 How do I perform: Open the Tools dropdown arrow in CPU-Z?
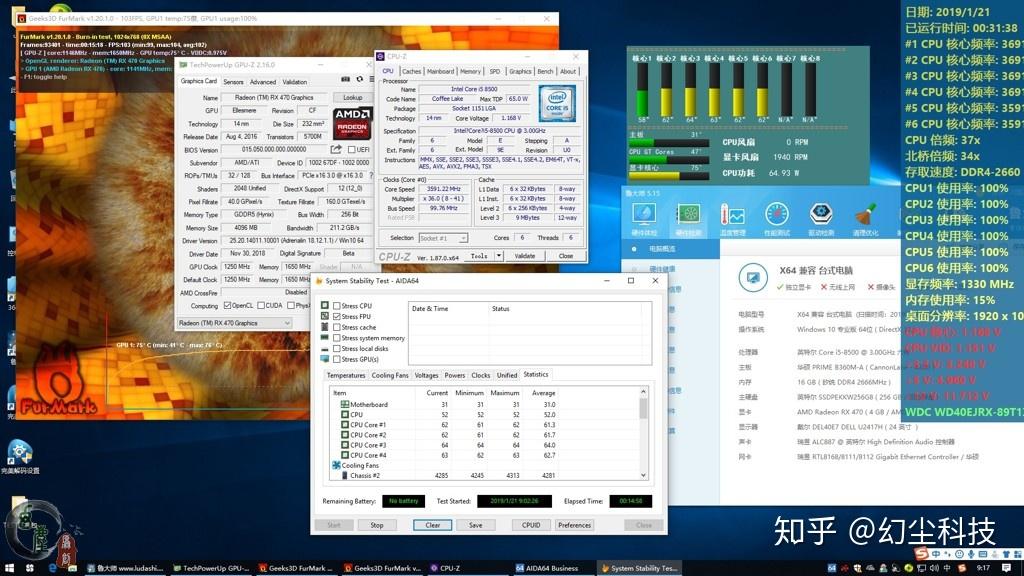498,256
